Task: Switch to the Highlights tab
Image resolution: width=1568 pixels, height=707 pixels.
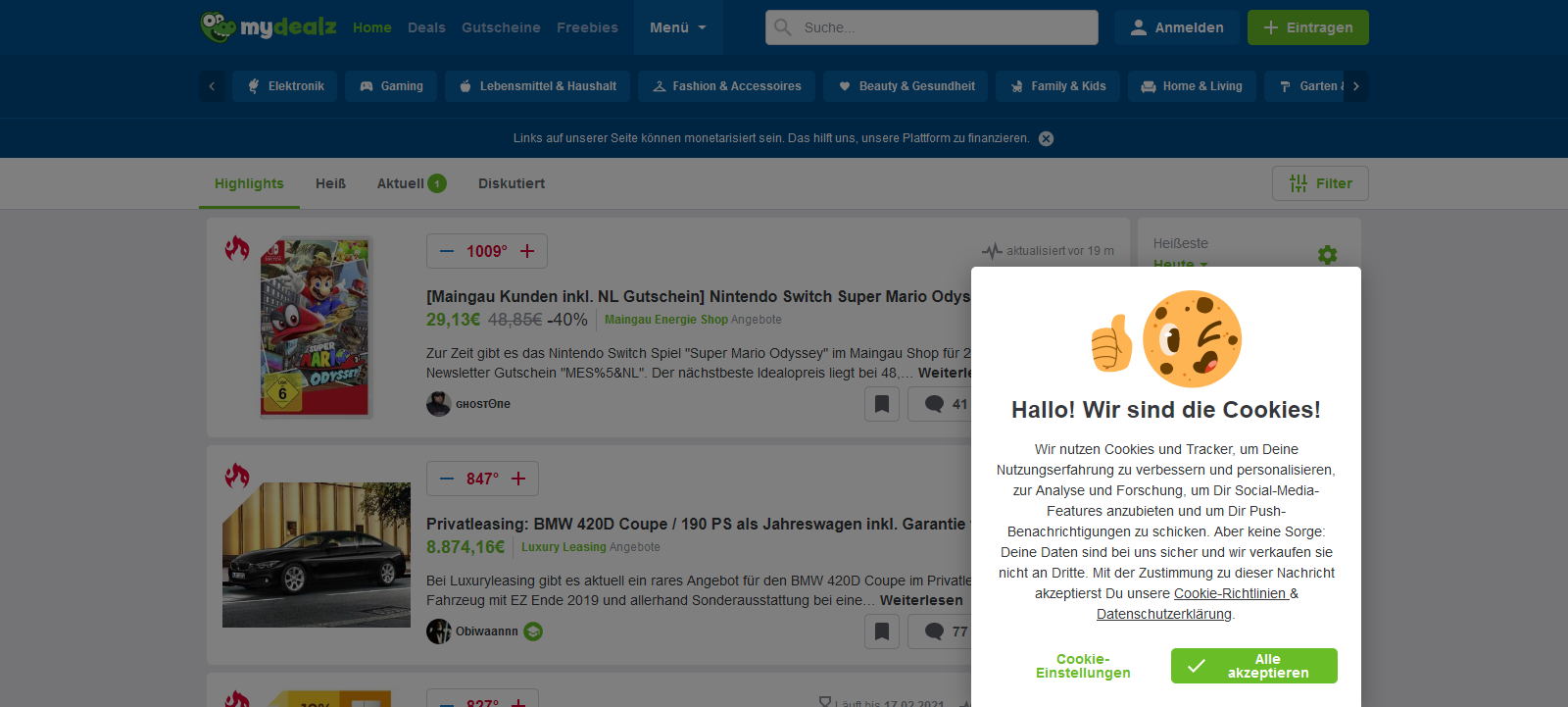Action: tap(249, 183)
